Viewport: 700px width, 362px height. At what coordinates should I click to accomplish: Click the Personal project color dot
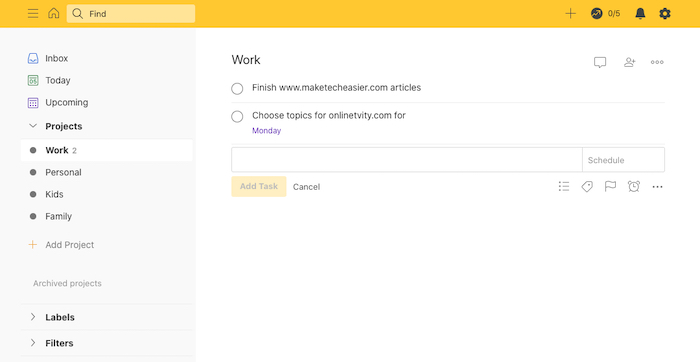[33, 172]
